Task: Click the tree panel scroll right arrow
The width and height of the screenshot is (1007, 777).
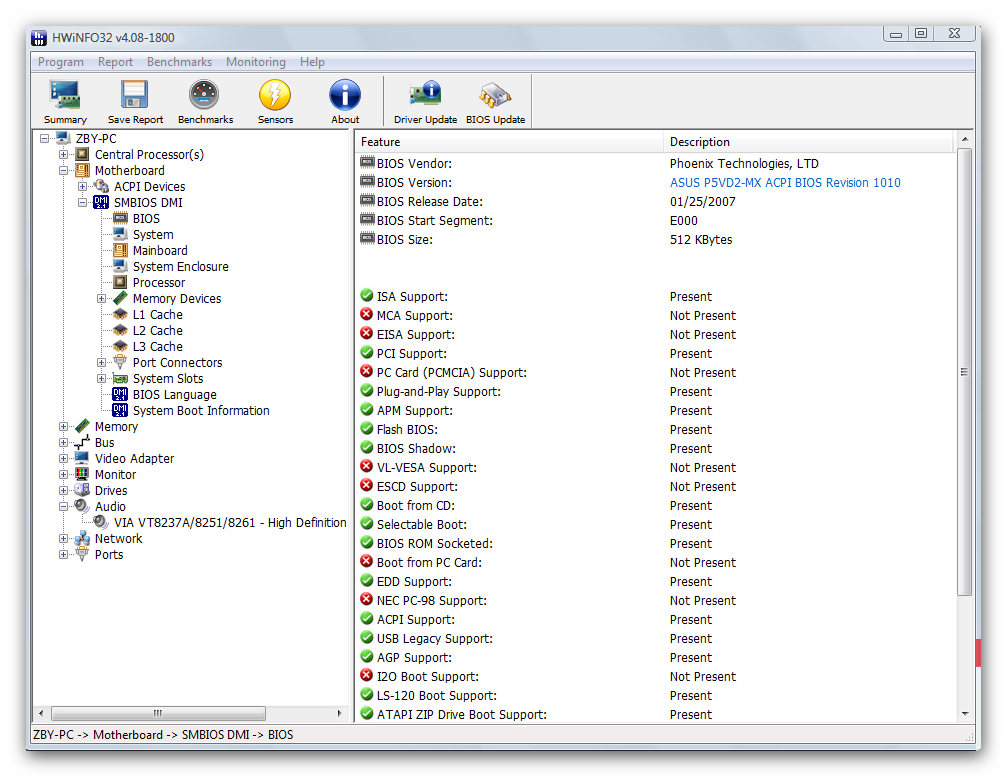Action: click(x=339, y=713)
